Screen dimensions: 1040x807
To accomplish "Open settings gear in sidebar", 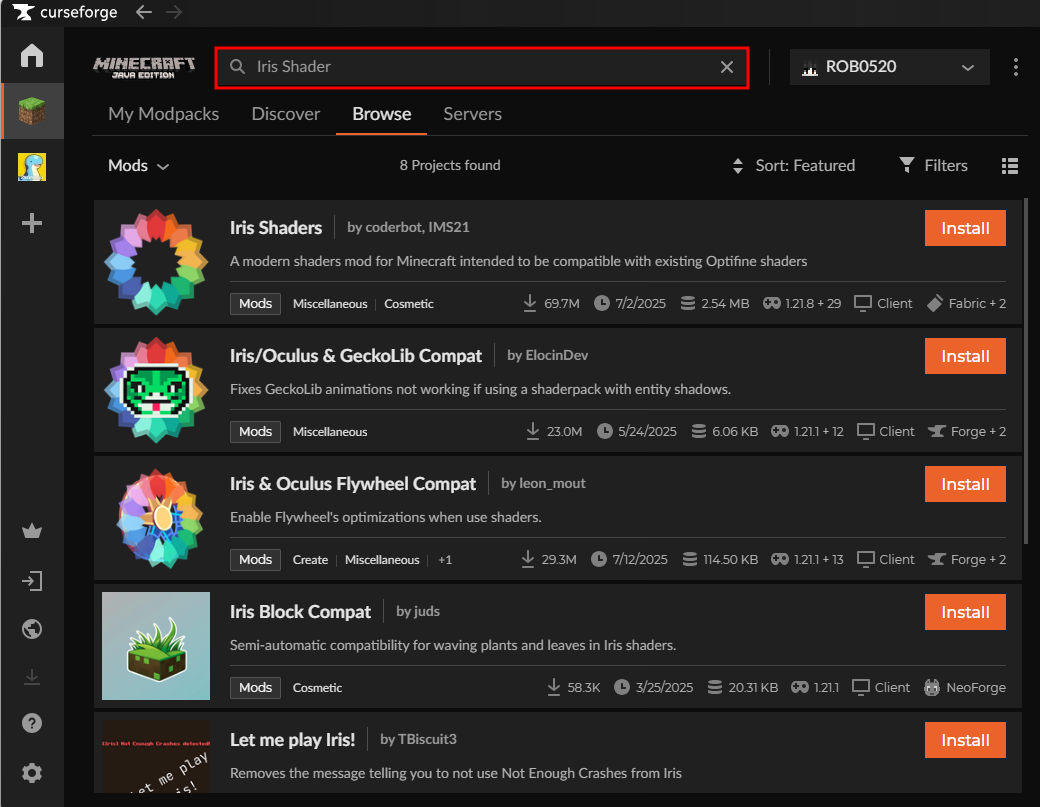I will click(32, 773).
